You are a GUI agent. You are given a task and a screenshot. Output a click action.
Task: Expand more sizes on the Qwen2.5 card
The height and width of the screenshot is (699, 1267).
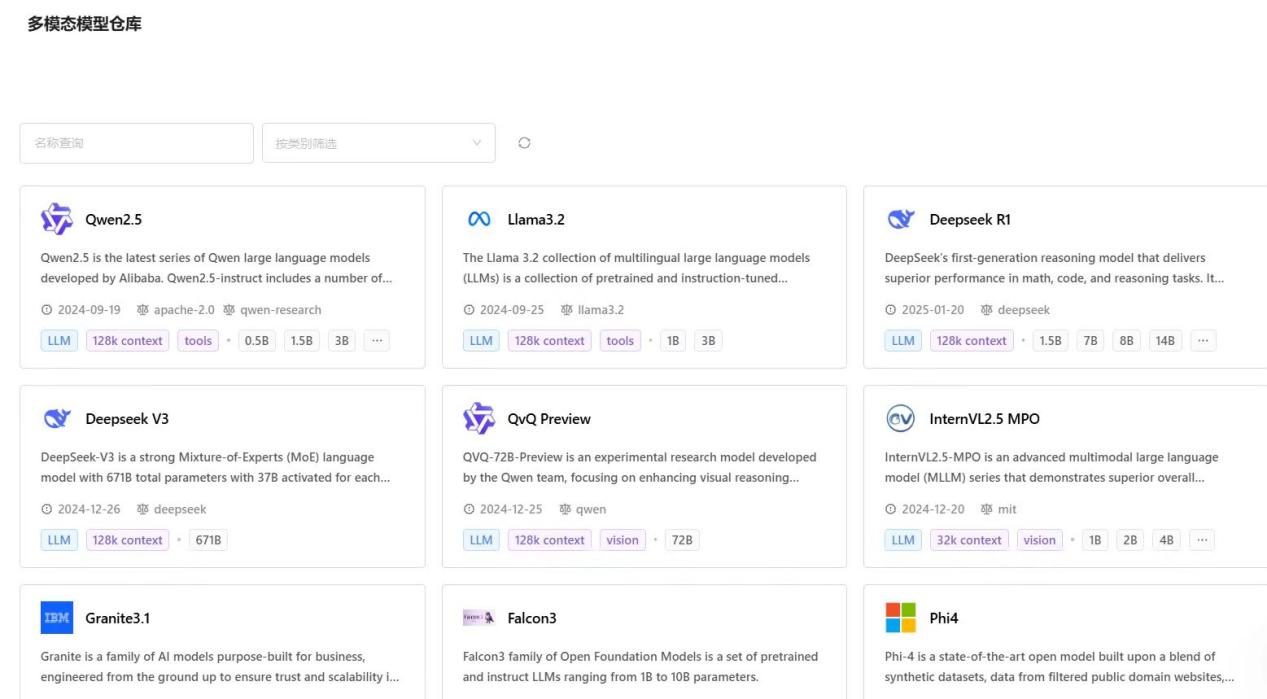[376, 341]
